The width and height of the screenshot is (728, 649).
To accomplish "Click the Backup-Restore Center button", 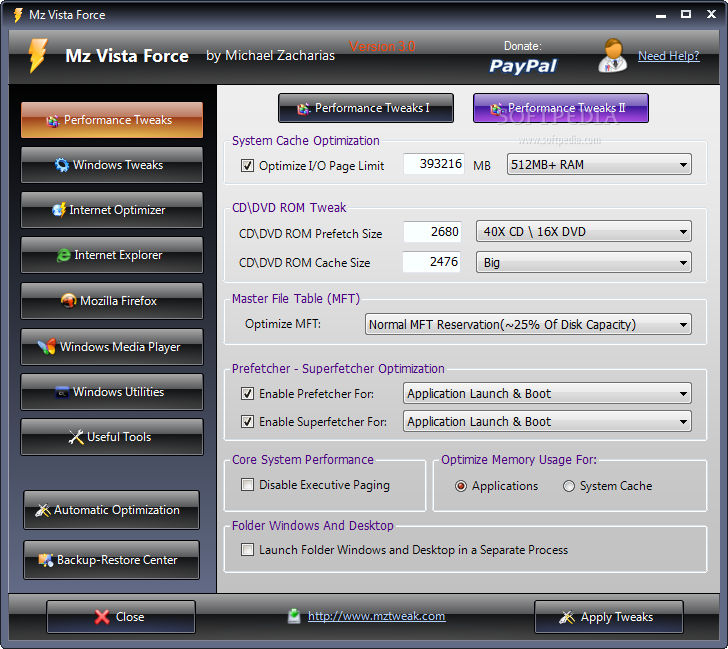I will coord(111,560).
